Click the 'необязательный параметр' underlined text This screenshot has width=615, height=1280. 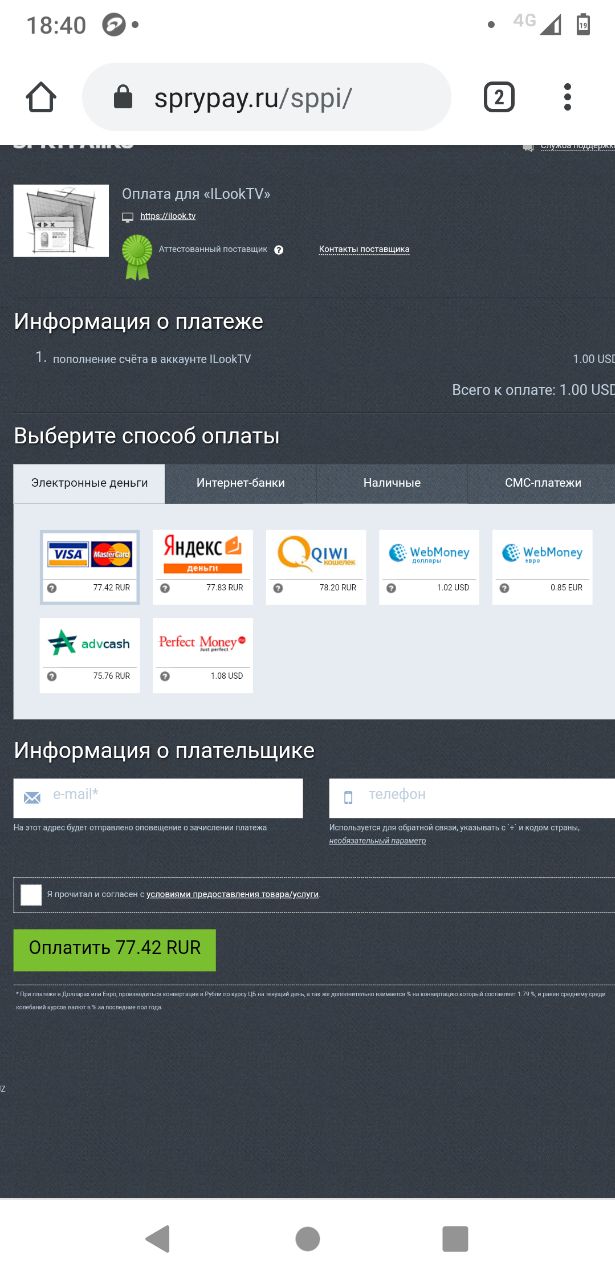(378, 841)
